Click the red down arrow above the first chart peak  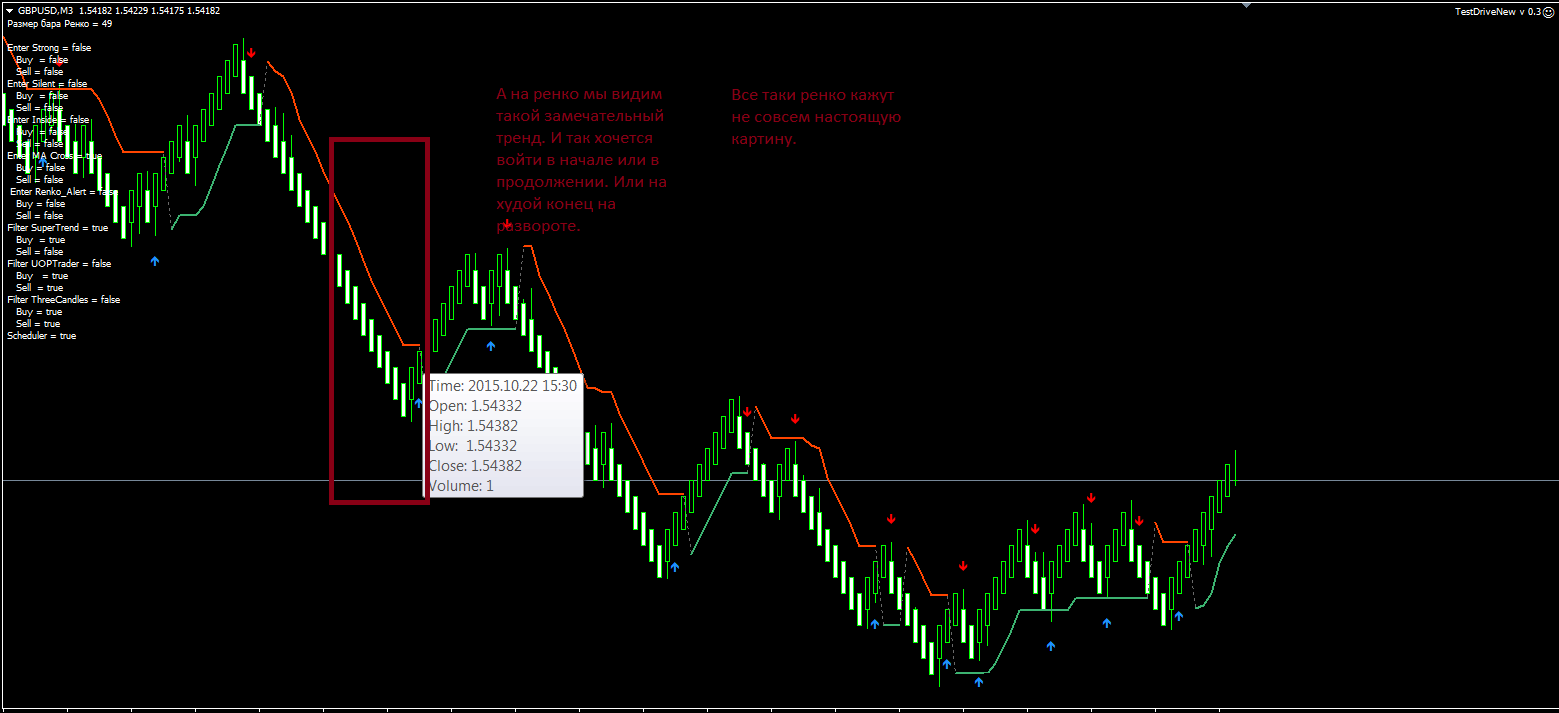[251, 52]
